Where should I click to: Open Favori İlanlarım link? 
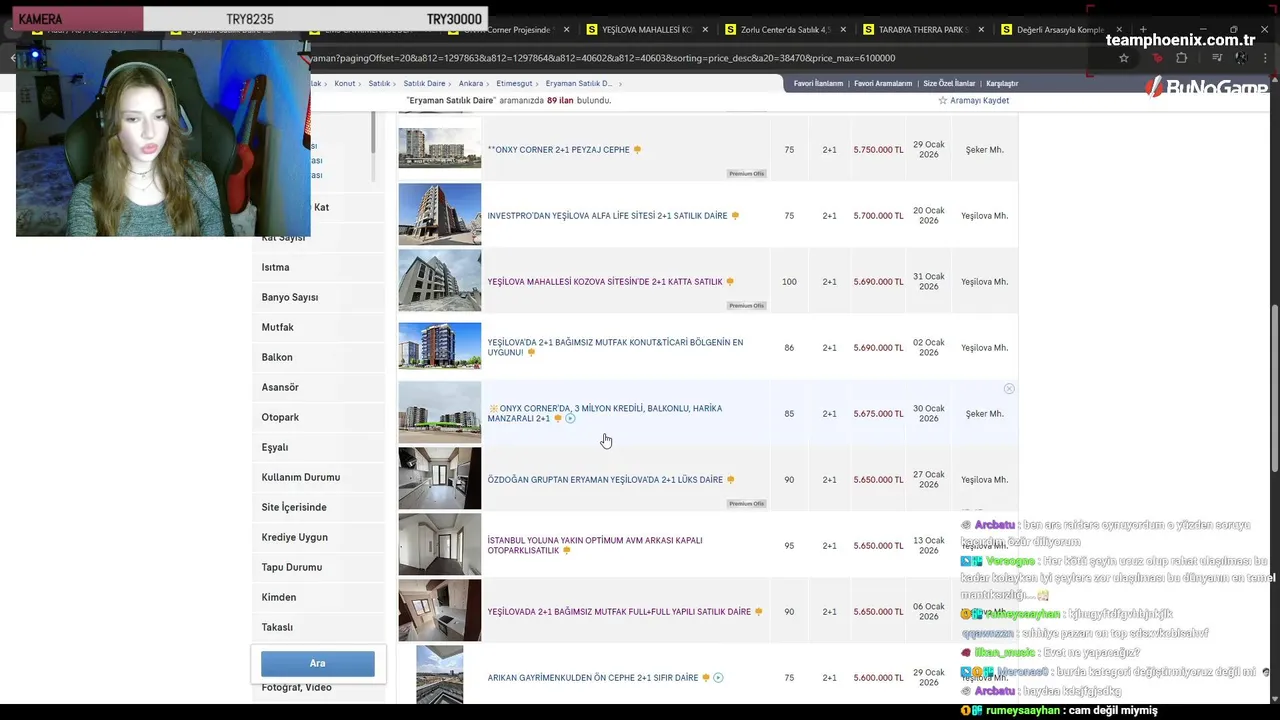click(x=818, y=84)
